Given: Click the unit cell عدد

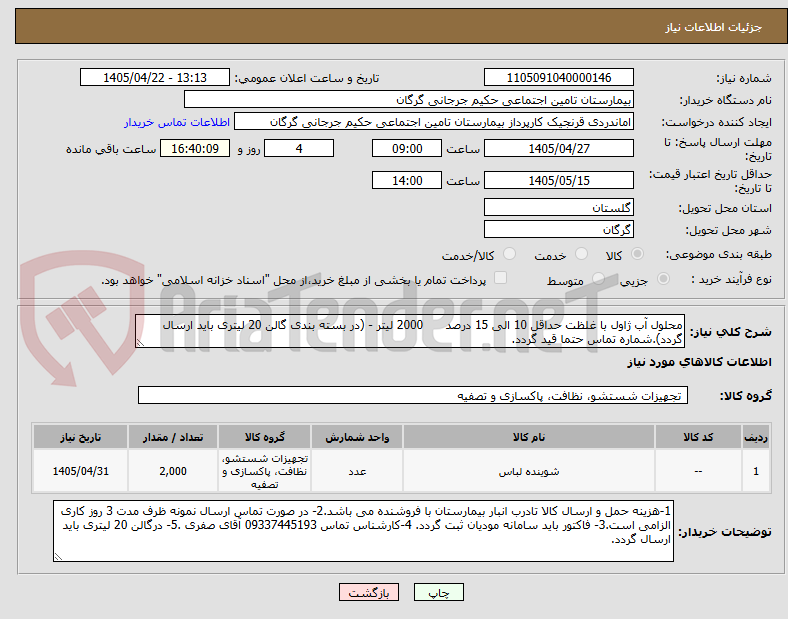Looking at the screenshot, I should (x=357, y=471).
